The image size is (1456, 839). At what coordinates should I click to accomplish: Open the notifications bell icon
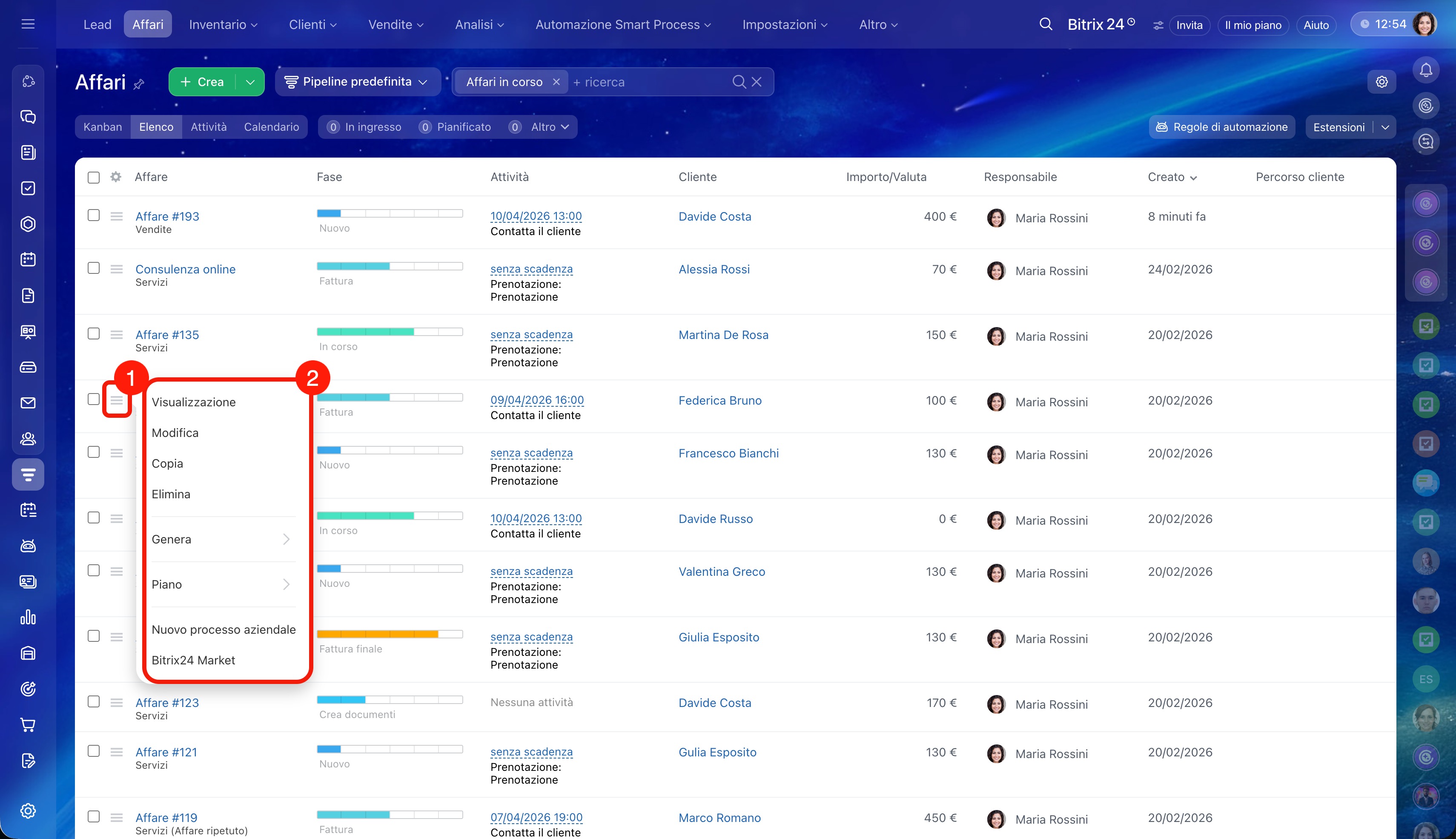1425,70
